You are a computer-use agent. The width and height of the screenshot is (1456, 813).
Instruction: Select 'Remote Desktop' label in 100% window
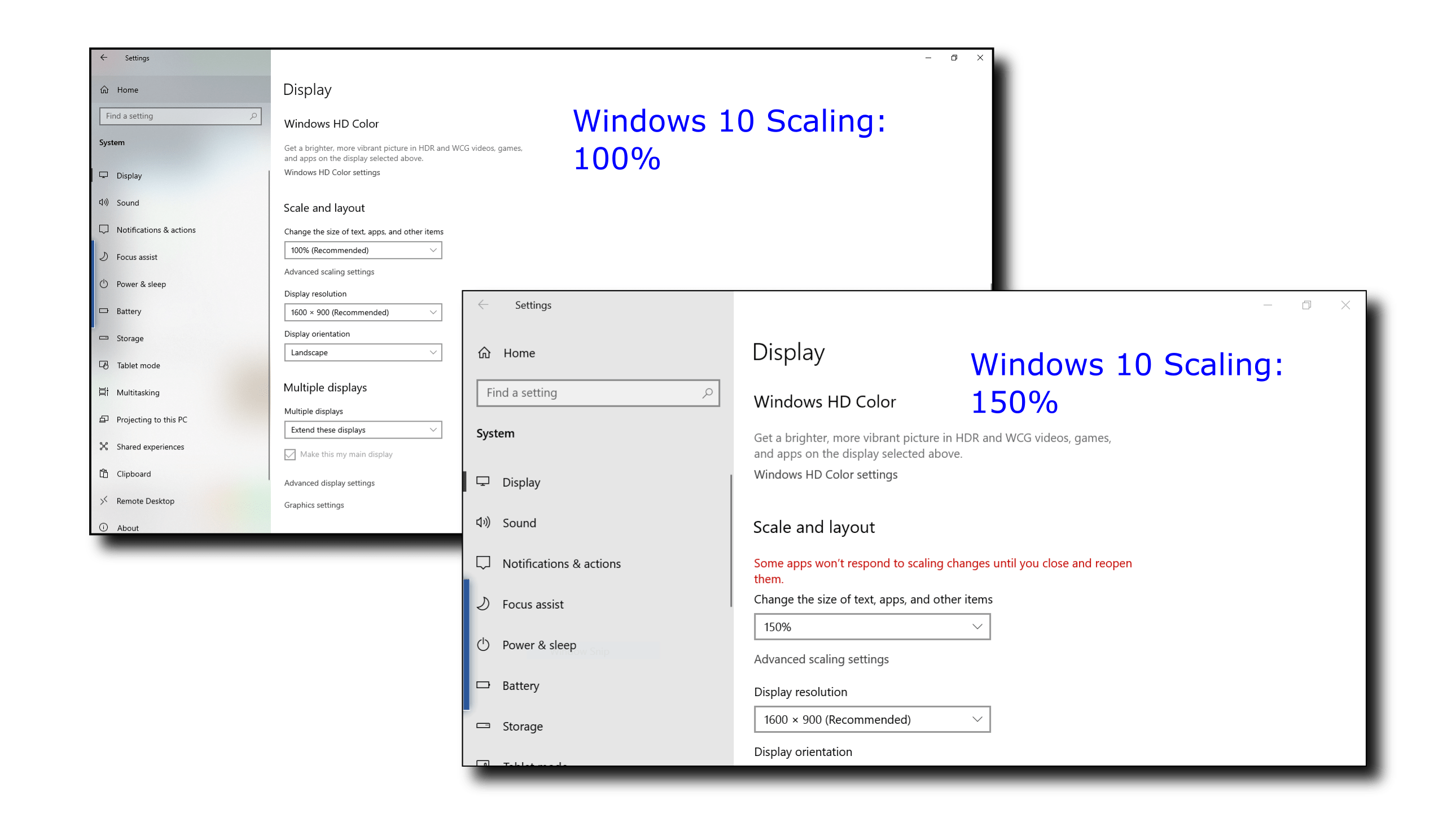[145, 501]
